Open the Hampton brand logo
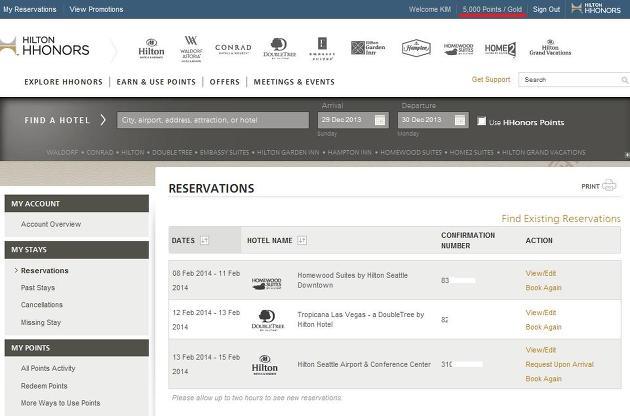 click(x=416, y=48)
